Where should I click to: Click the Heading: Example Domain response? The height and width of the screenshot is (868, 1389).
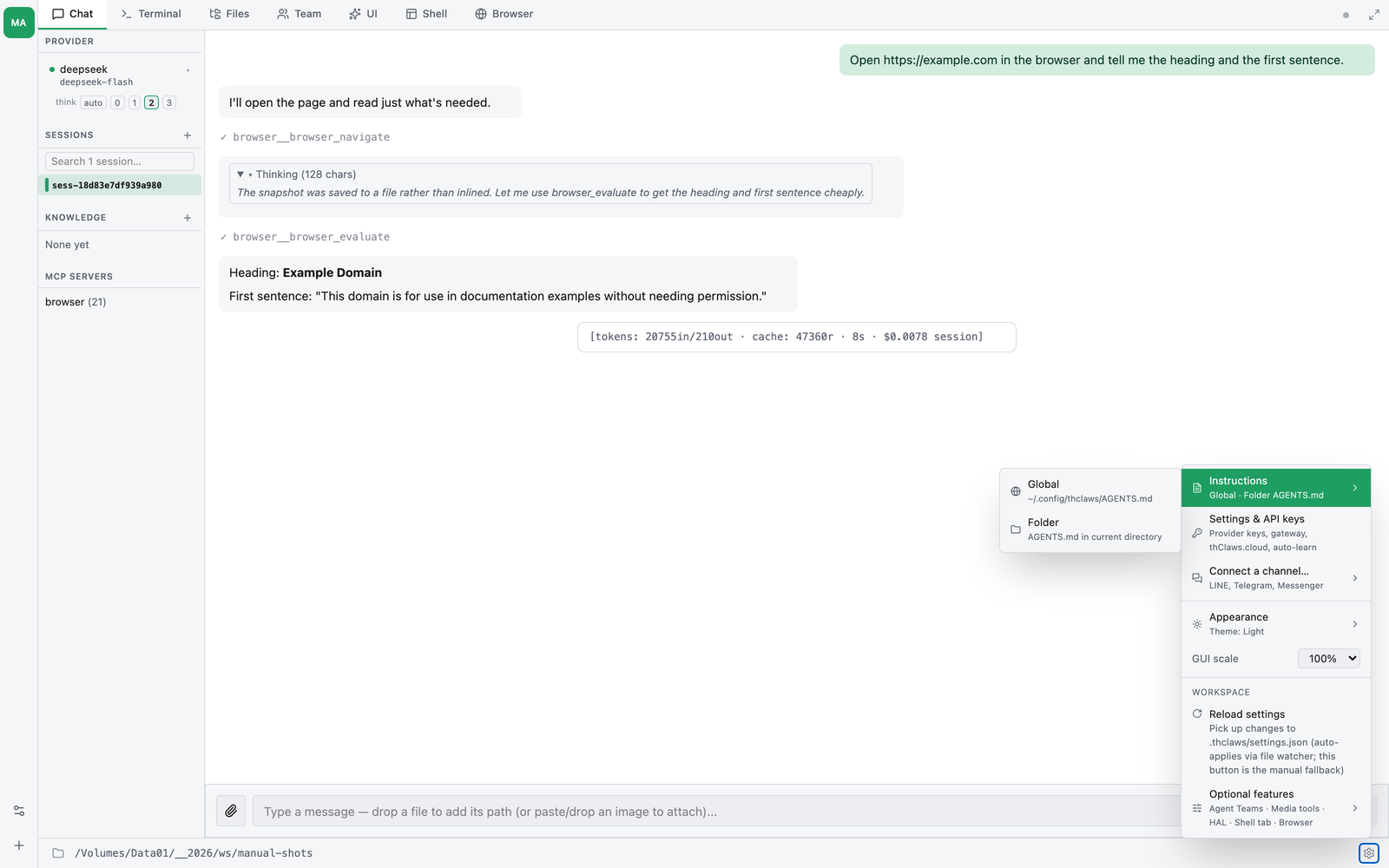(x=508, y=284)
